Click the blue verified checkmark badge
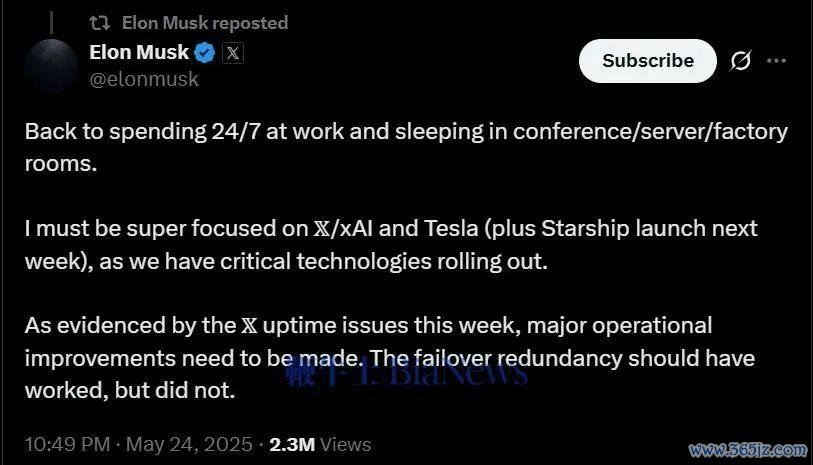The image size is (813, 465). pos(205,53)
